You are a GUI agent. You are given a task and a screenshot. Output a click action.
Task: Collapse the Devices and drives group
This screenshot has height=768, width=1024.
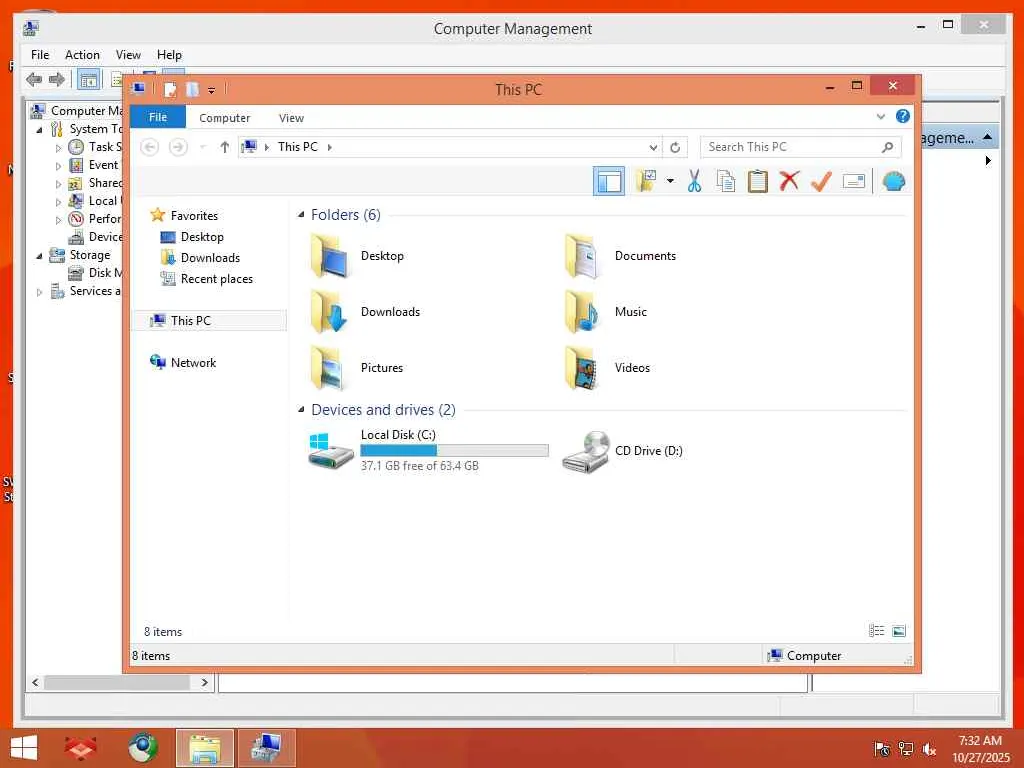click(x=301, y=410)
